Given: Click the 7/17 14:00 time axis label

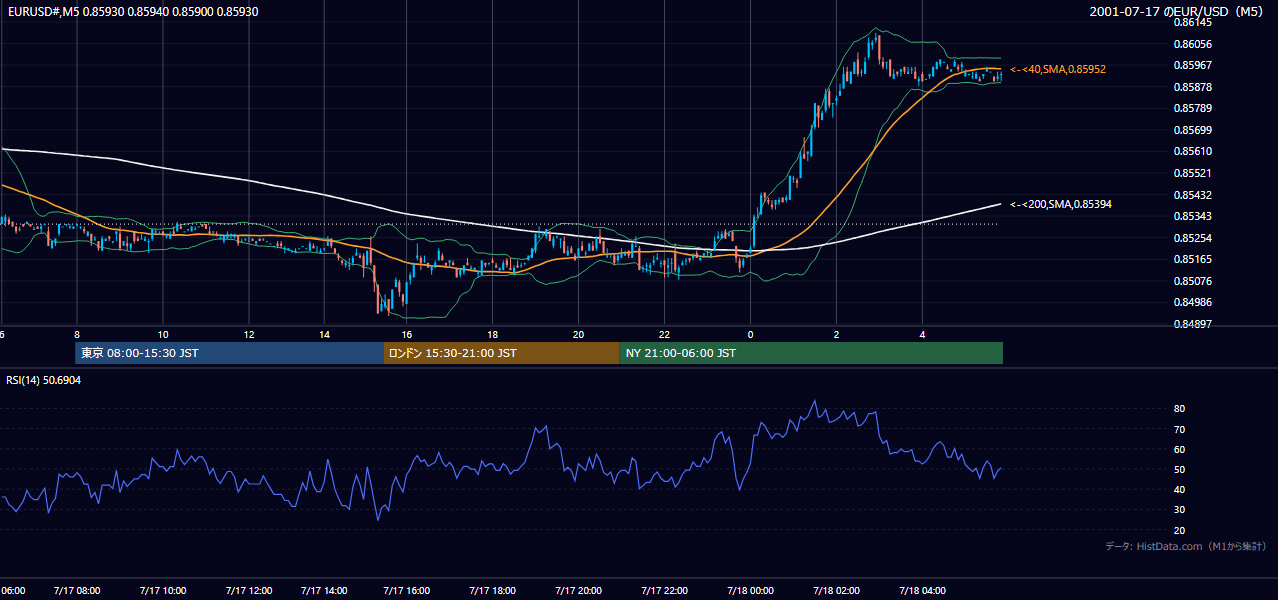Looking at the screenshot, I should pos(322,590).
